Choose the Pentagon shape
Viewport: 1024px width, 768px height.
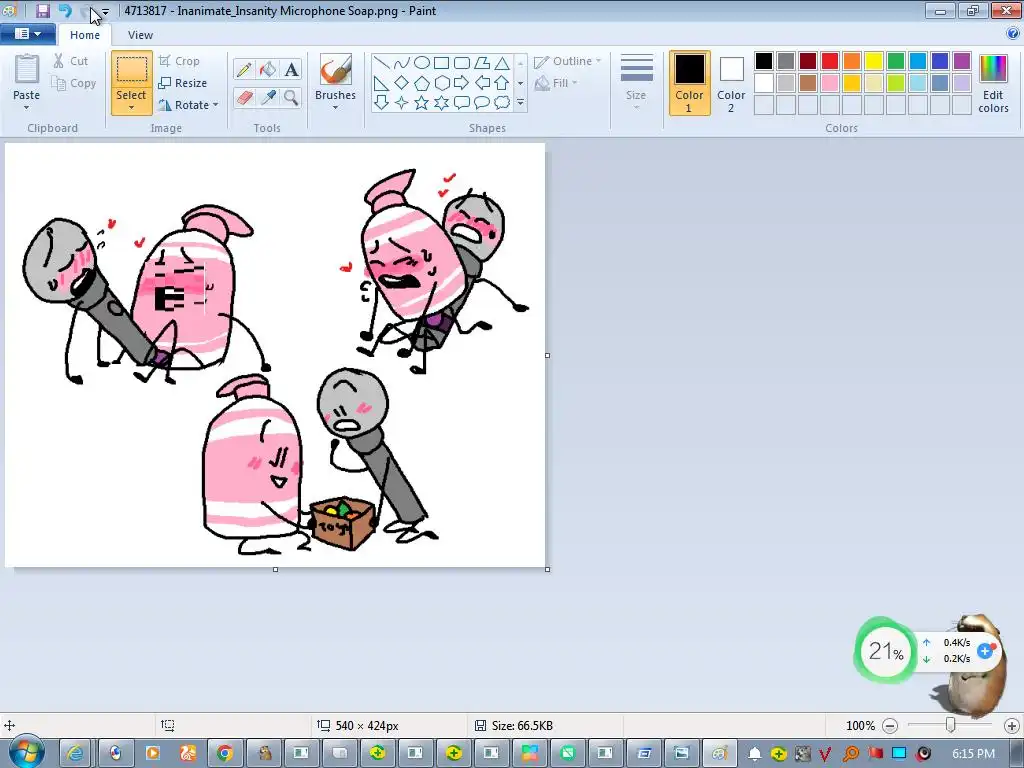422,83
